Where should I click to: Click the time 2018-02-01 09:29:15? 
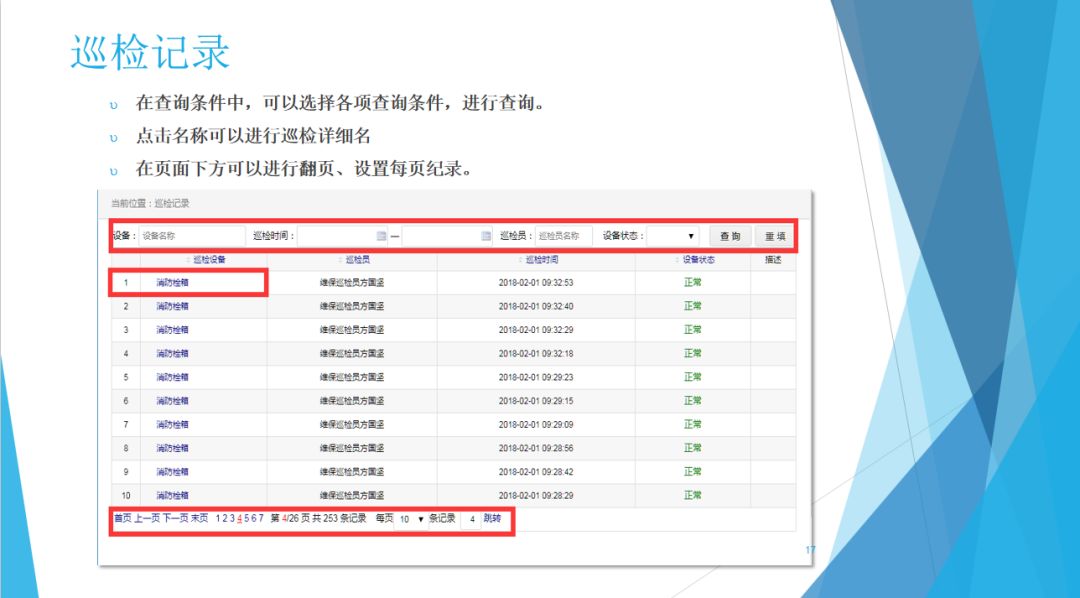click(x=536, y=401)
